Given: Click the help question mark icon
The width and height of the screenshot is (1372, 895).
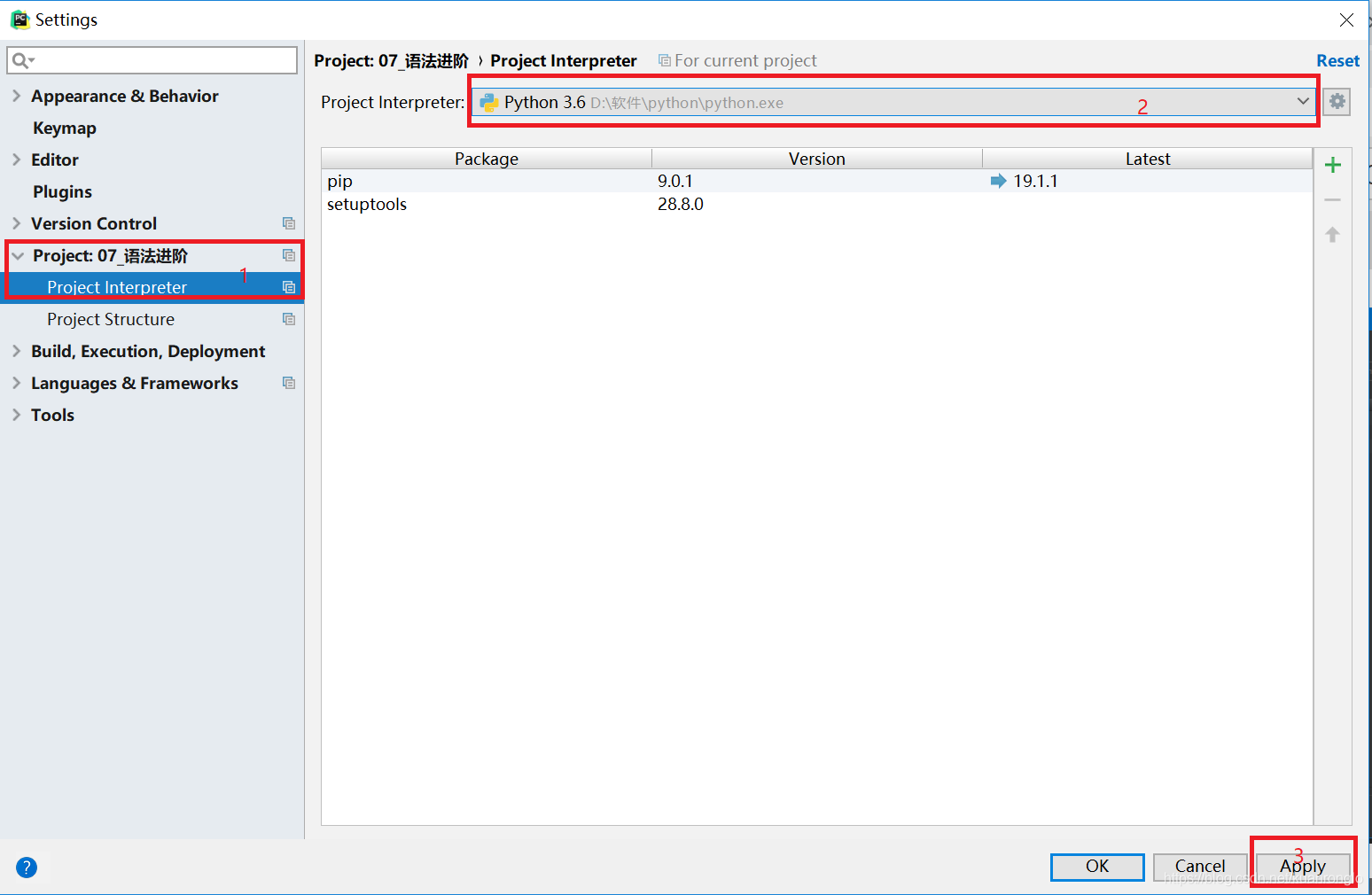Looking at the screenshot, I should [x=26, y=867].
